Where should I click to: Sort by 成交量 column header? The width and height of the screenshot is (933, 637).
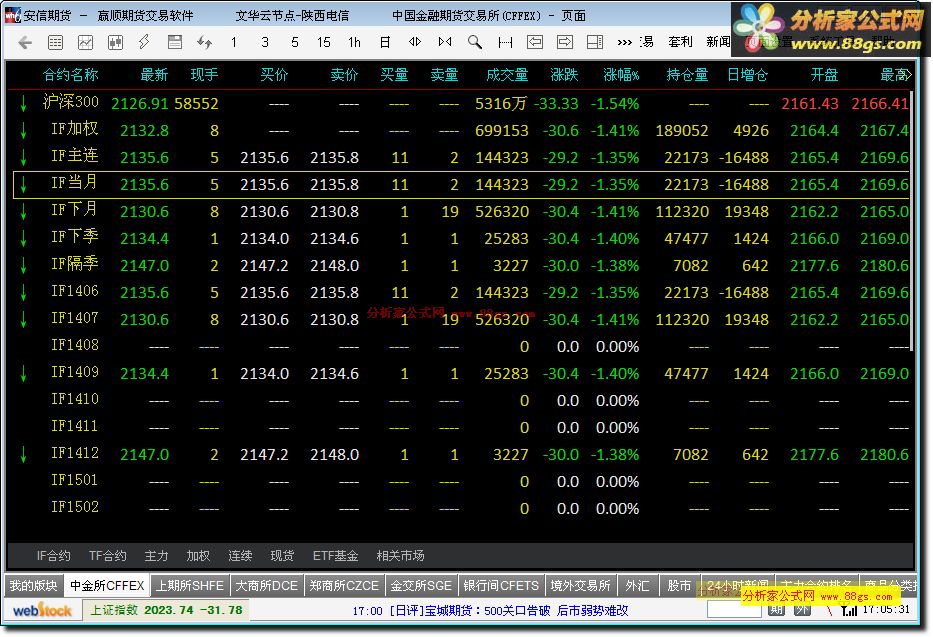pyautogui.click(x=507, y=75)
